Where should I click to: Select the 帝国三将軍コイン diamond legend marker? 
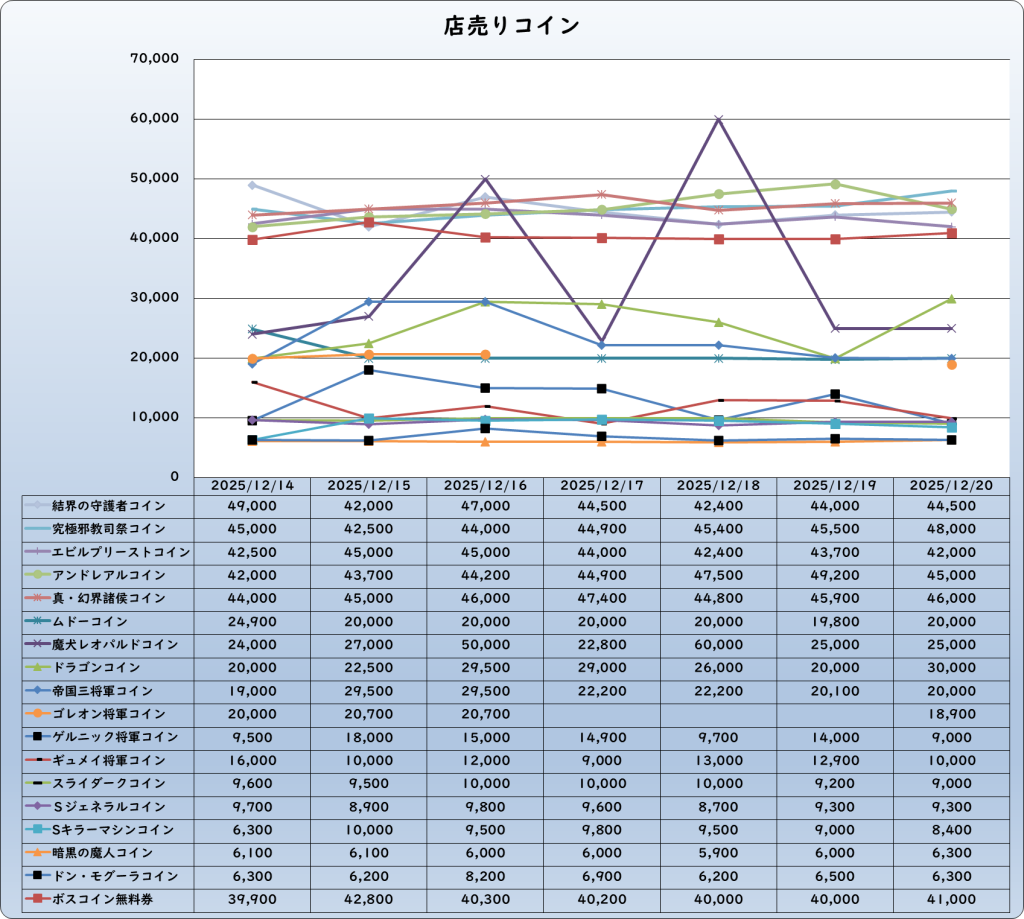(x=38, y=691)
